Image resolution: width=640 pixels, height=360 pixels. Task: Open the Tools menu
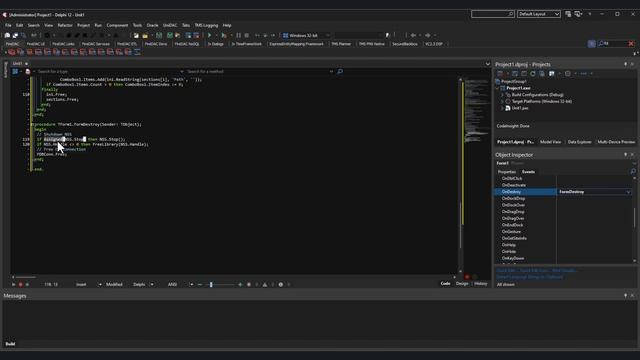137,25
